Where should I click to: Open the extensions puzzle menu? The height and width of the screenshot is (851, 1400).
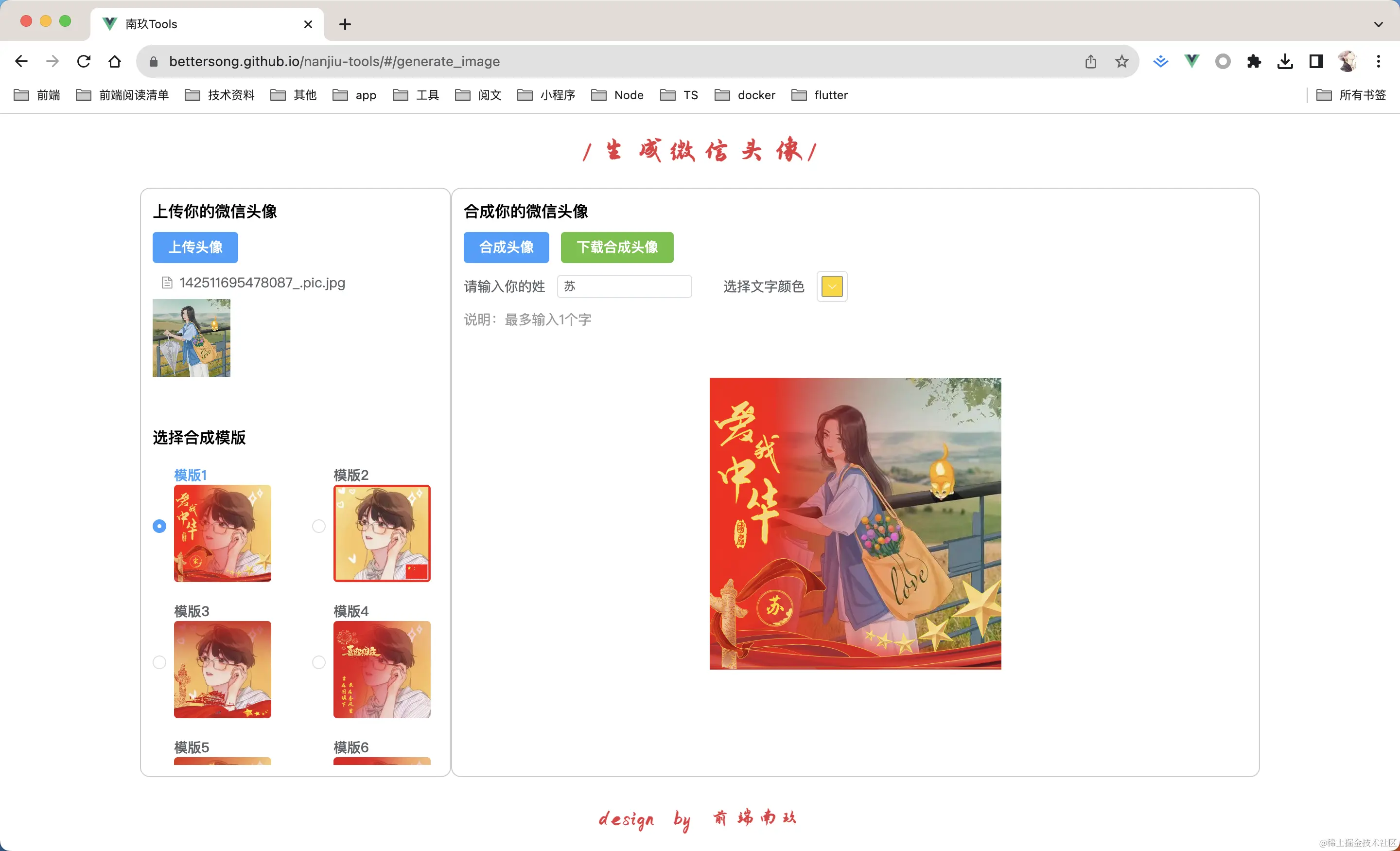1254,61
